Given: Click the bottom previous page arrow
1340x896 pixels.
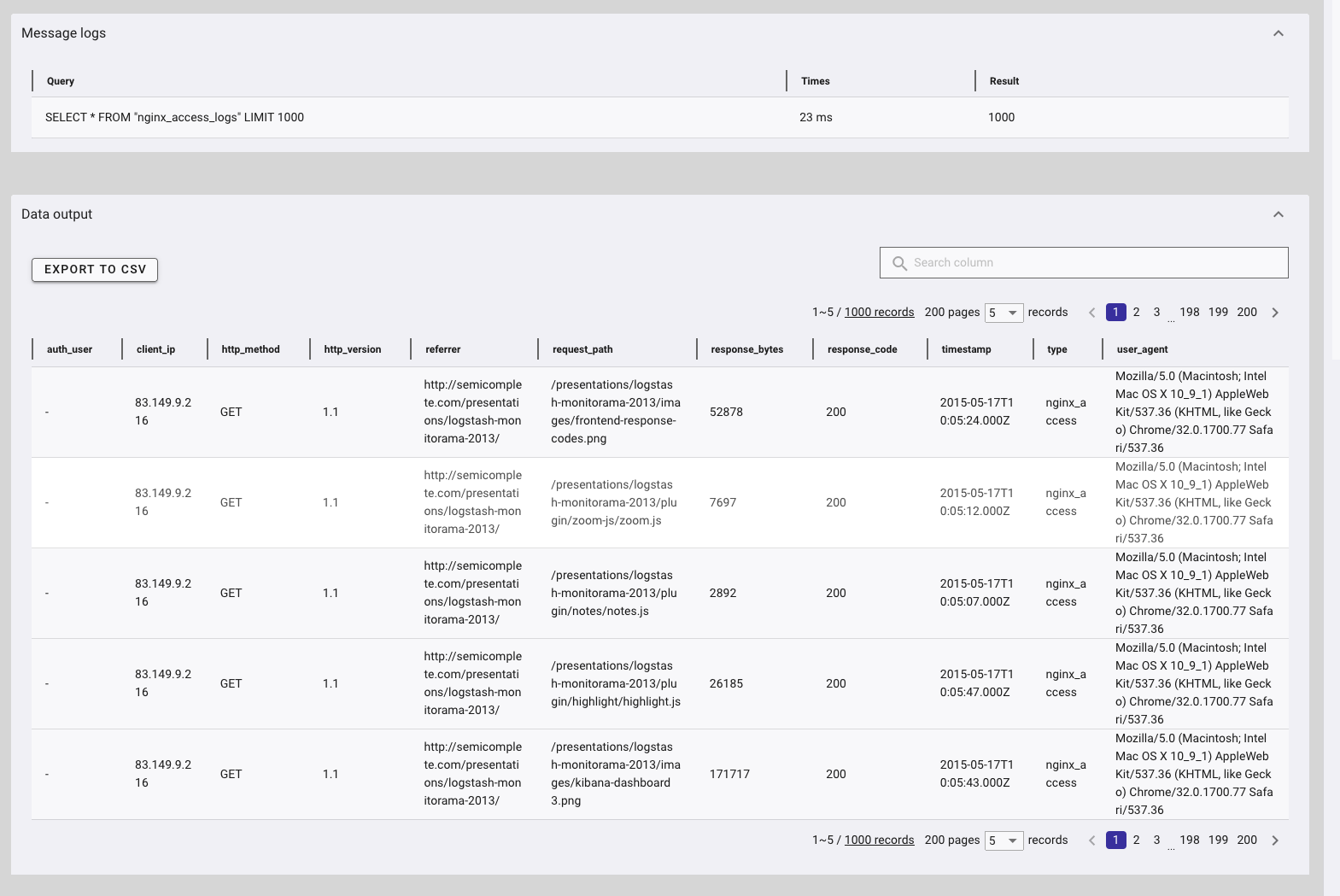Looking at the screenshot, I should click(x=1091, y=840).
